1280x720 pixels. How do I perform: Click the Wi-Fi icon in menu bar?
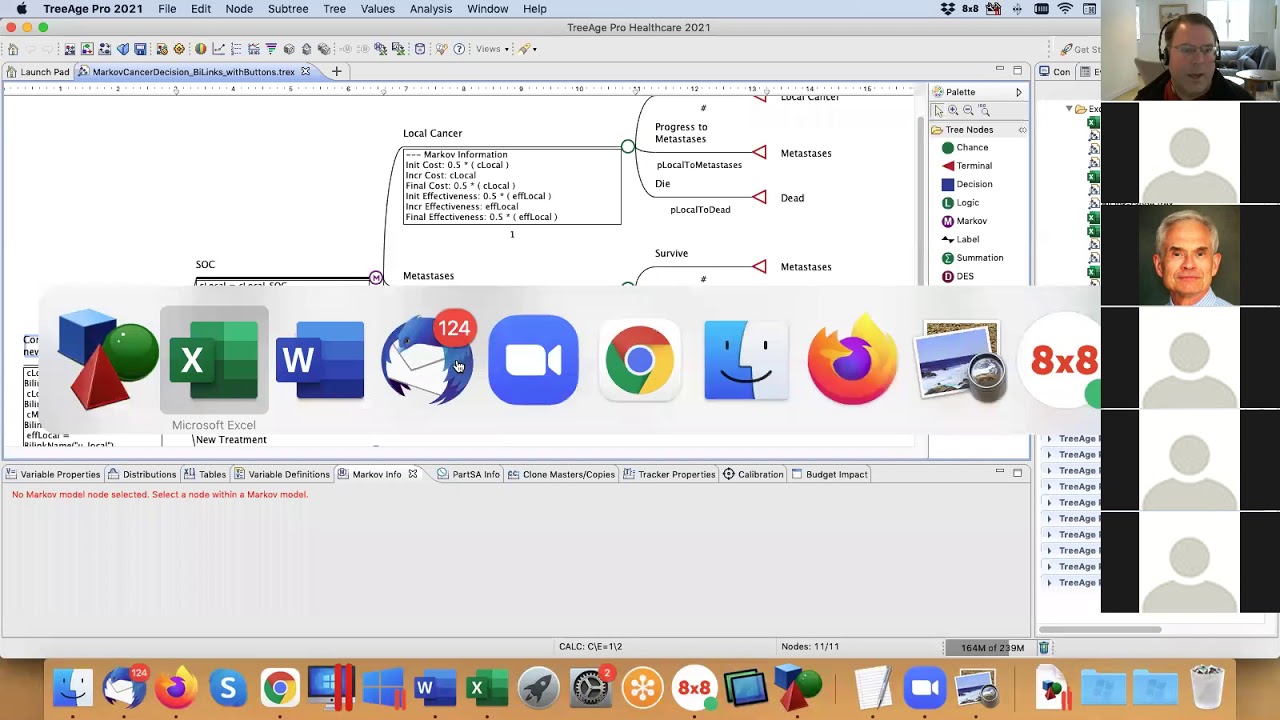pos(1065,9)
